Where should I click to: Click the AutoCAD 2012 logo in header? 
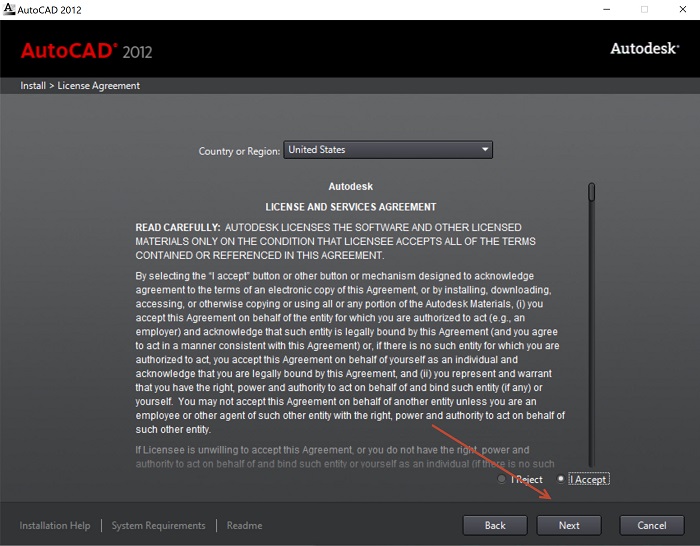(x=86, y=50)
